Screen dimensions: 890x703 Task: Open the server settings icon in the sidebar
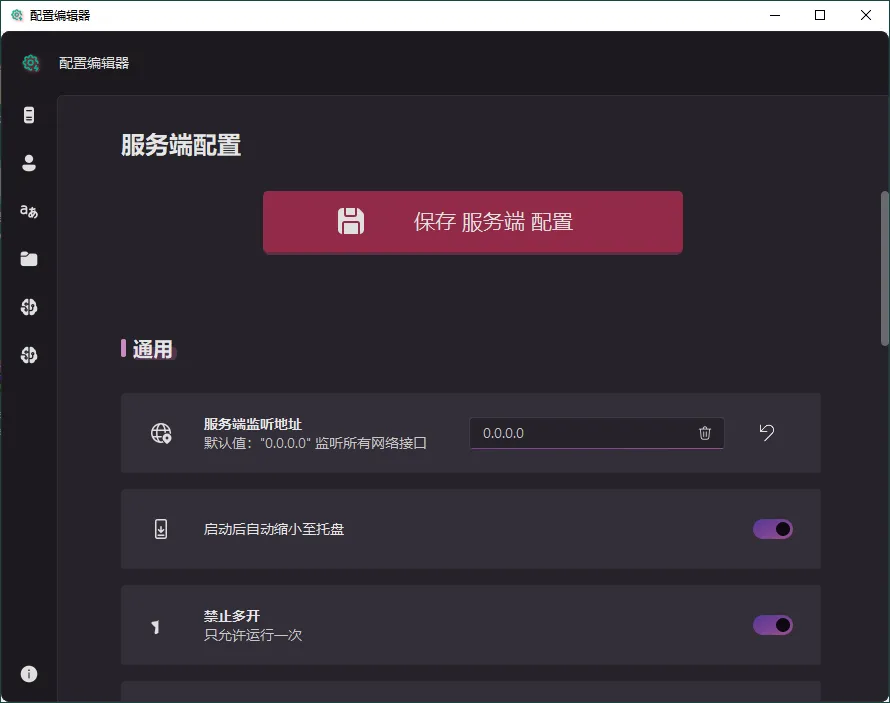pyautogui.click(x=28, y=114)
